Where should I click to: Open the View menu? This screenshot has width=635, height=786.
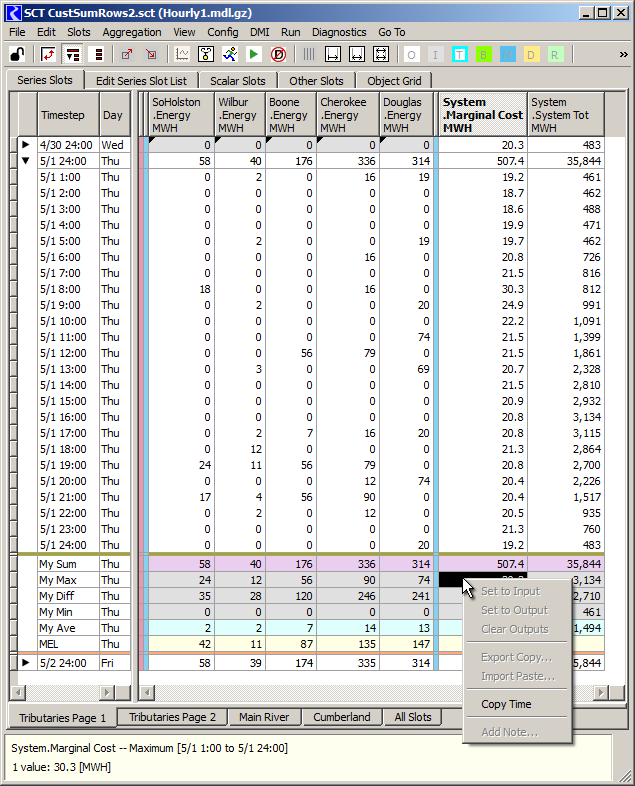click(x=184, y=32)
